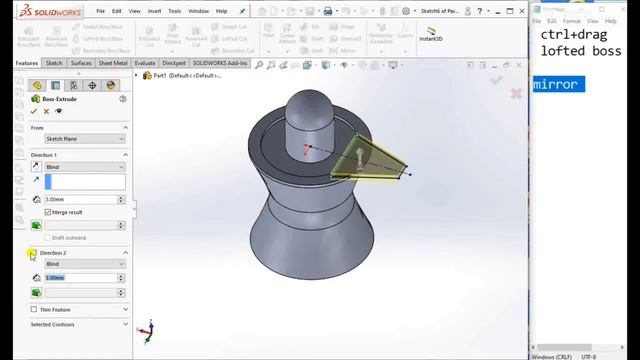Viewport: 640px width, 360px height.
Task: Click the title bar help question mark
Action: coord(480,11)
